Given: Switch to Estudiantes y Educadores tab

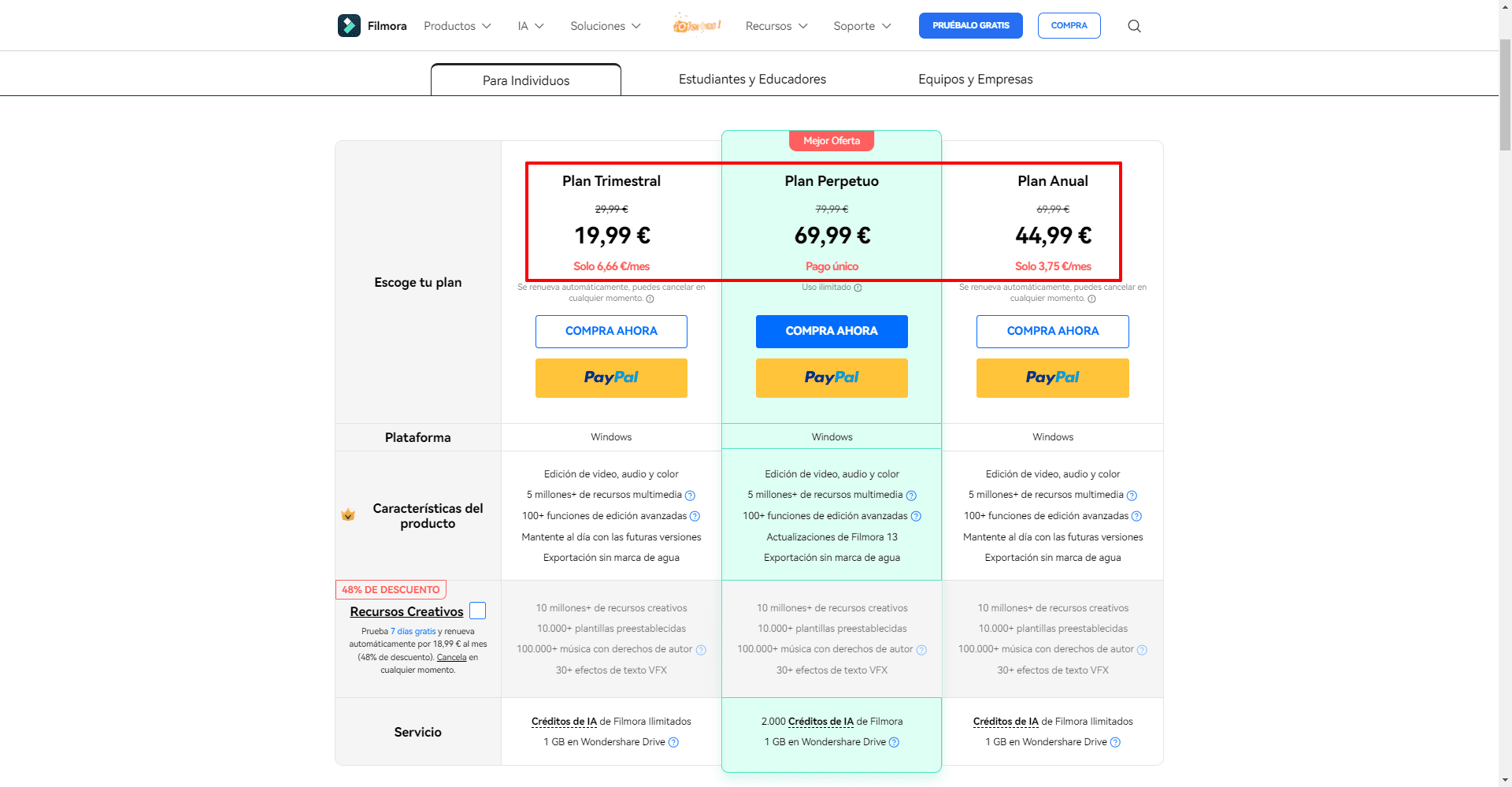Looking at the screenshot, I should 752,79.
